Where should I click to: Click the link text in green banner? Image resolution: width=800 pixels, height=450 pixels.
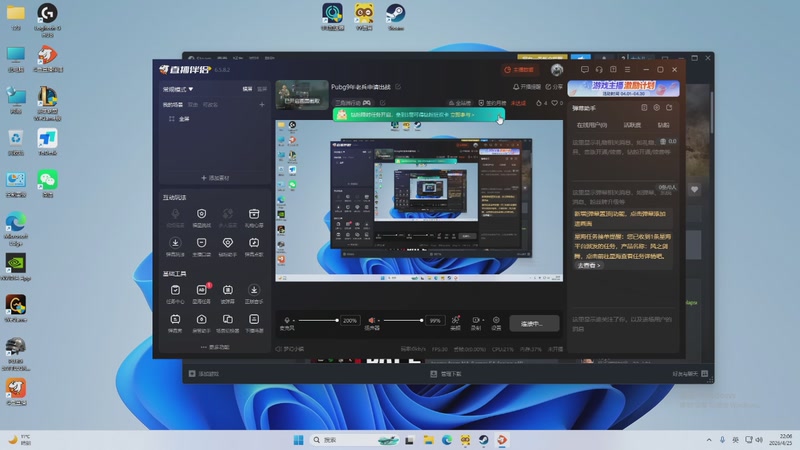pyautogui.click(x=461, y=115)
